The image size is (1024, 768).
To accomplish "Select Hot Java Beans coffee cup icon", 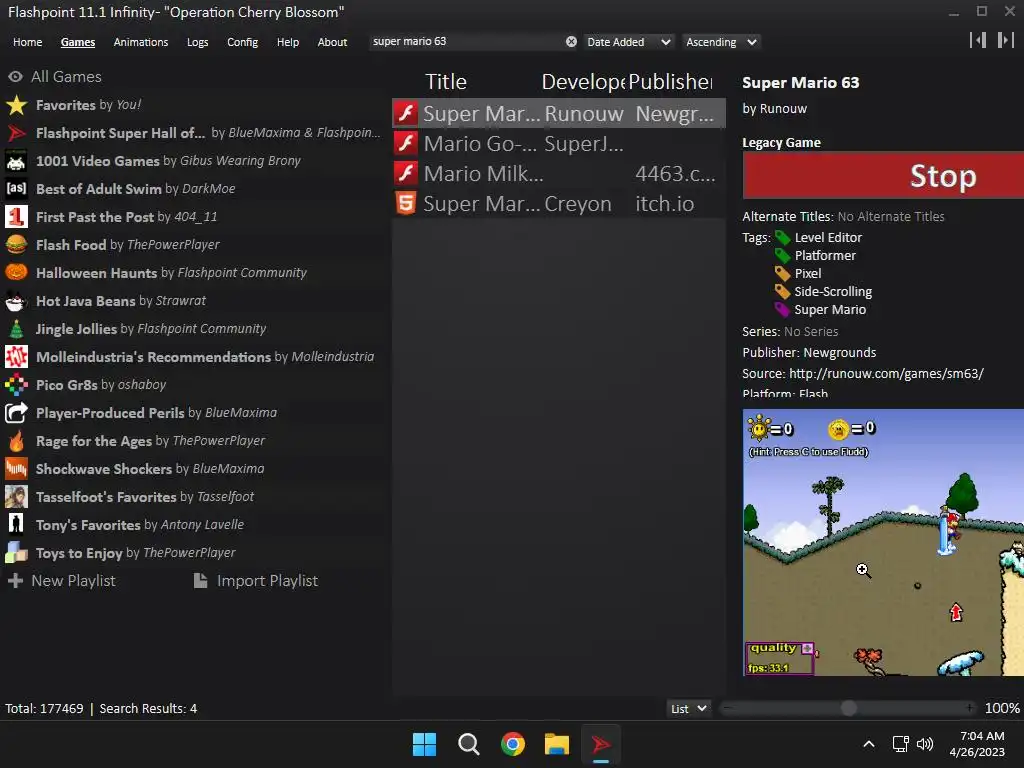I will [x=16, y=301].
